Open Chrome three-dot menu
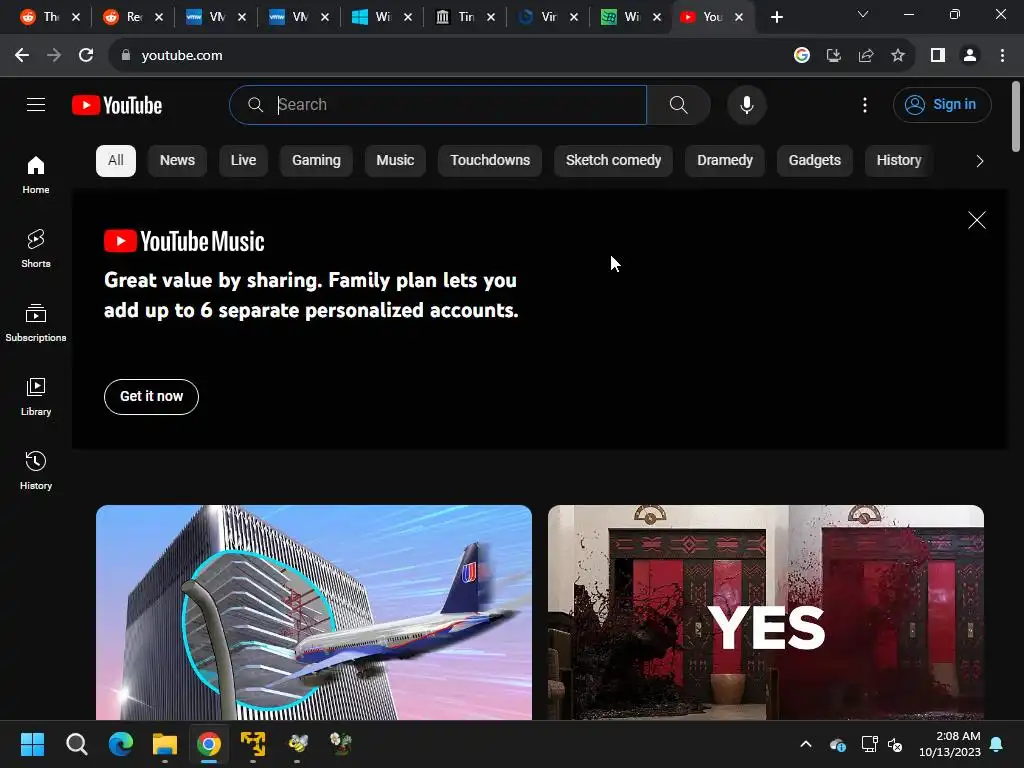1024x768 pixels. (1002, 56)
